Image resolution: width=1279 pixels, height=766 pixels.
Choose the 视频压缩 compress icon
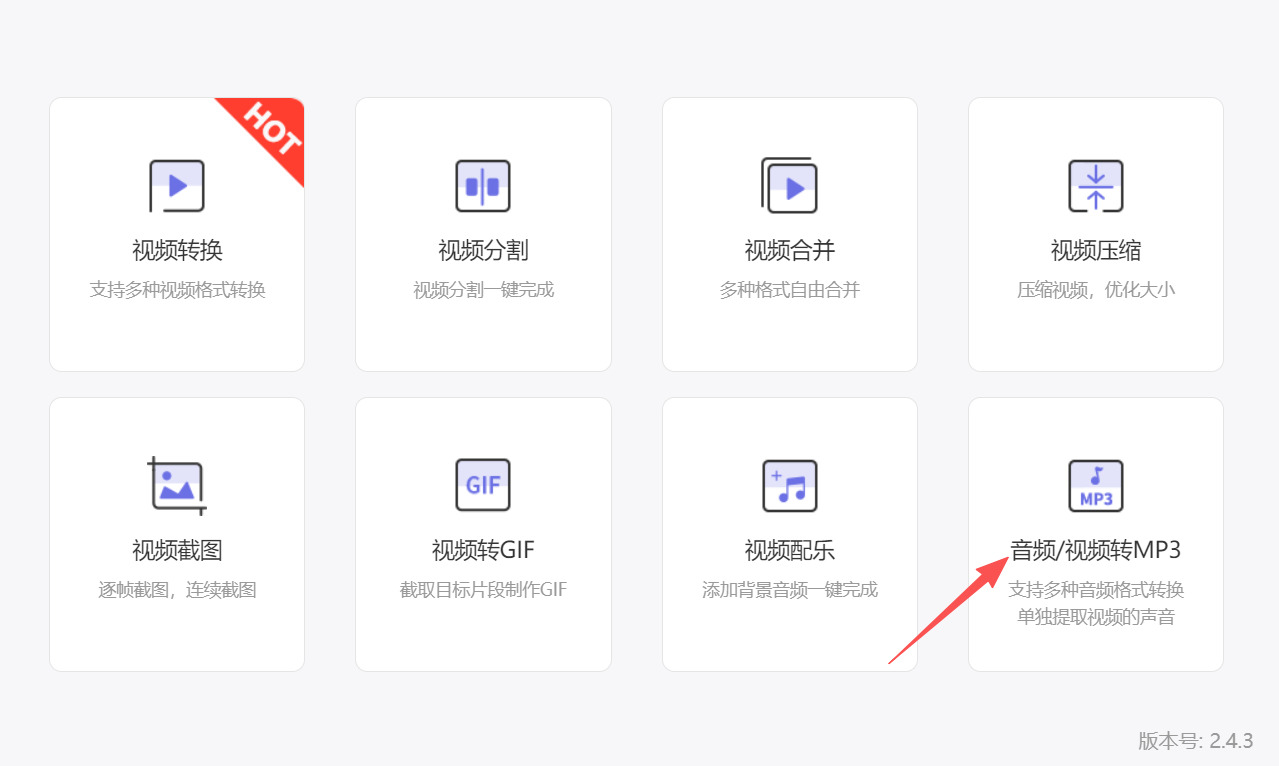[x=1096, y=186]
